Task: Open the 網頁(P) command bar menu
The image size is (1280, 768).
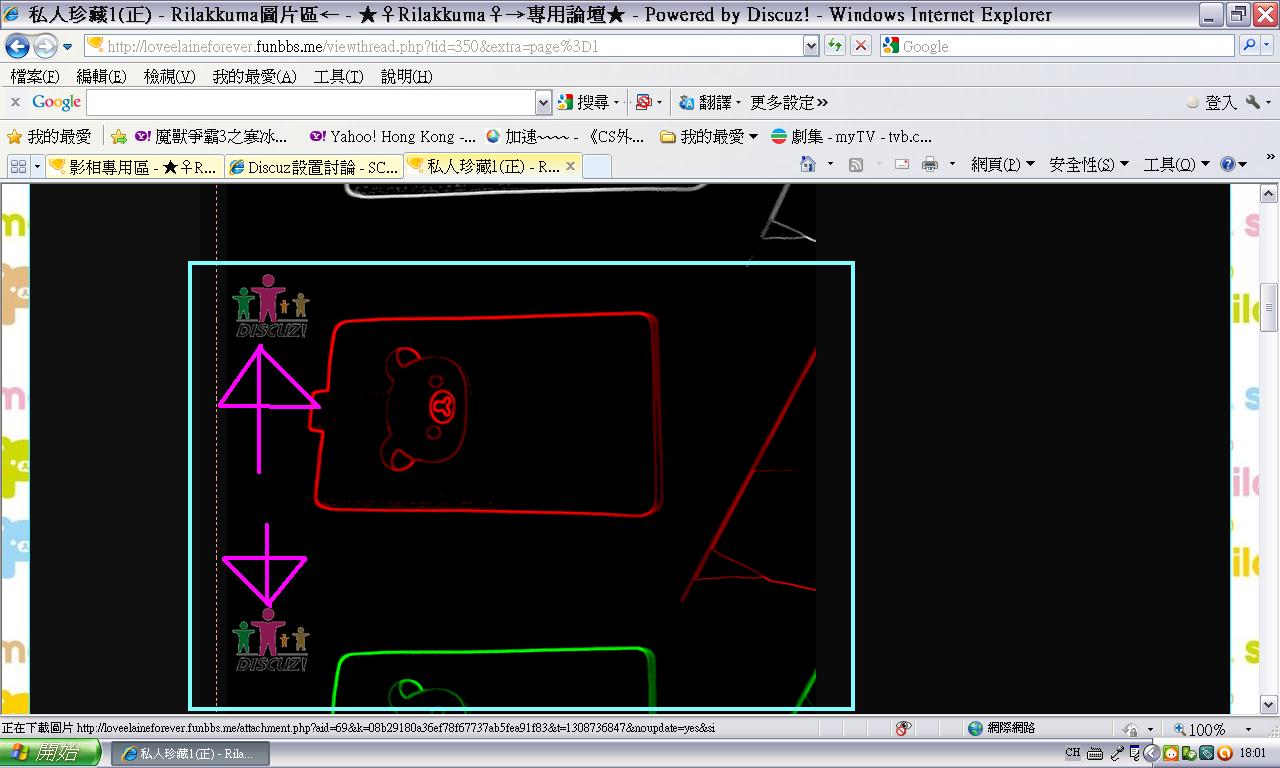Action: [x=1002, y=165]
